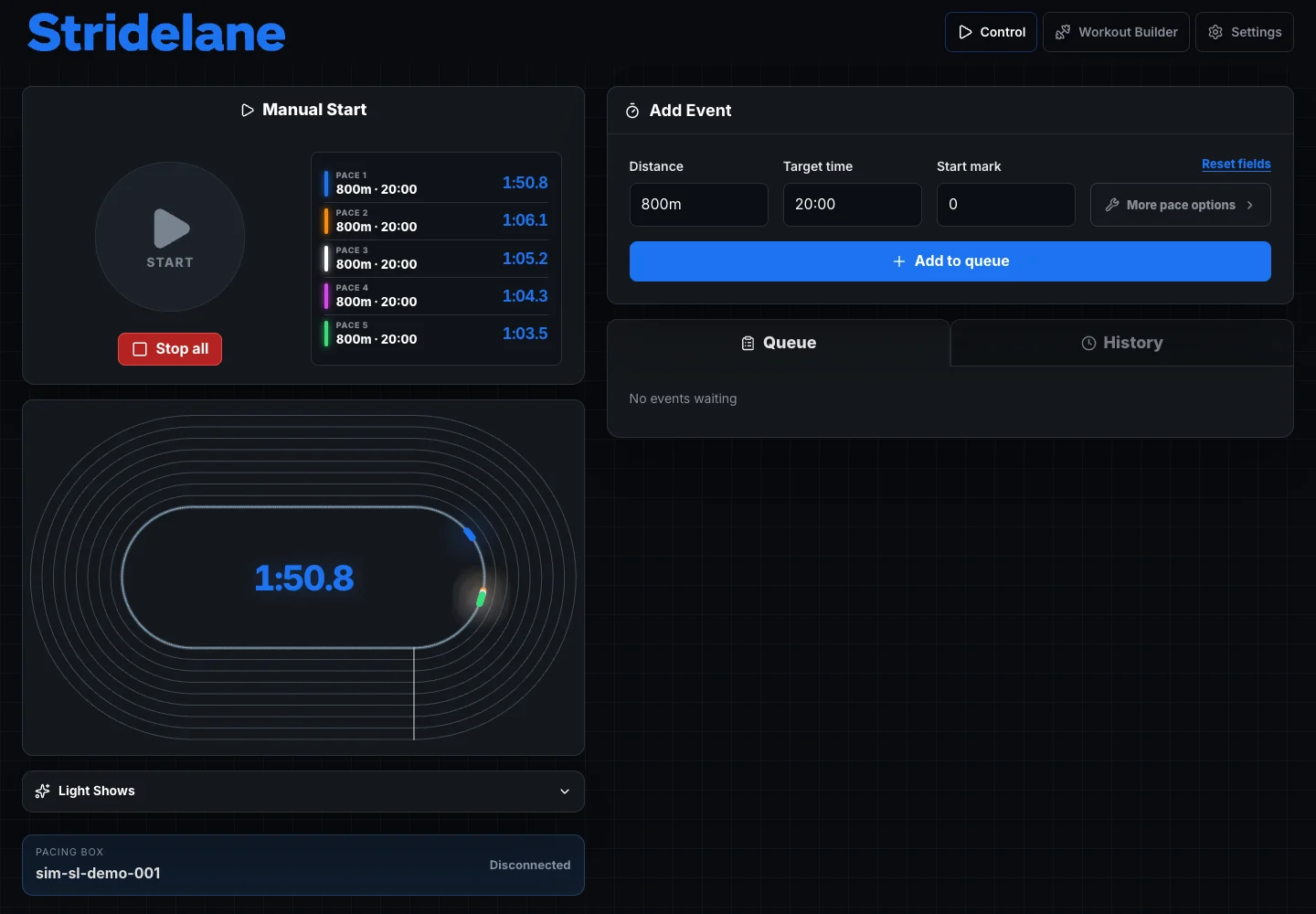Select the Pace 2 time 1:06.1
Screen dimensions: 1316x914
coord(525,220)
